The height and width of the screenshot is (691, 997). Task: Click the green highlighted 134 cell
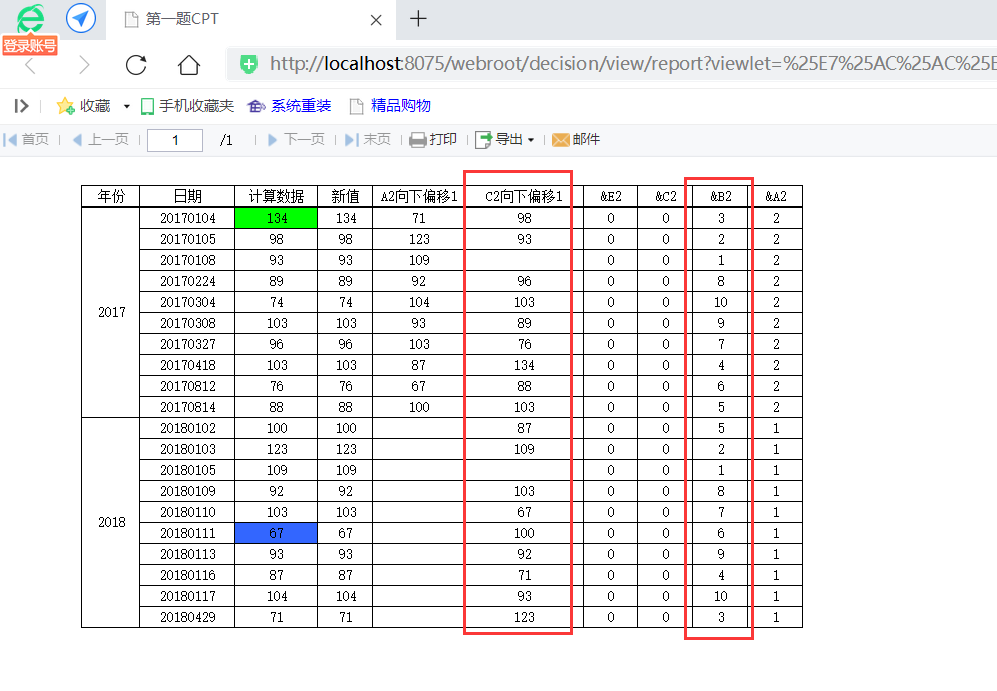click(x=276, y=218)
